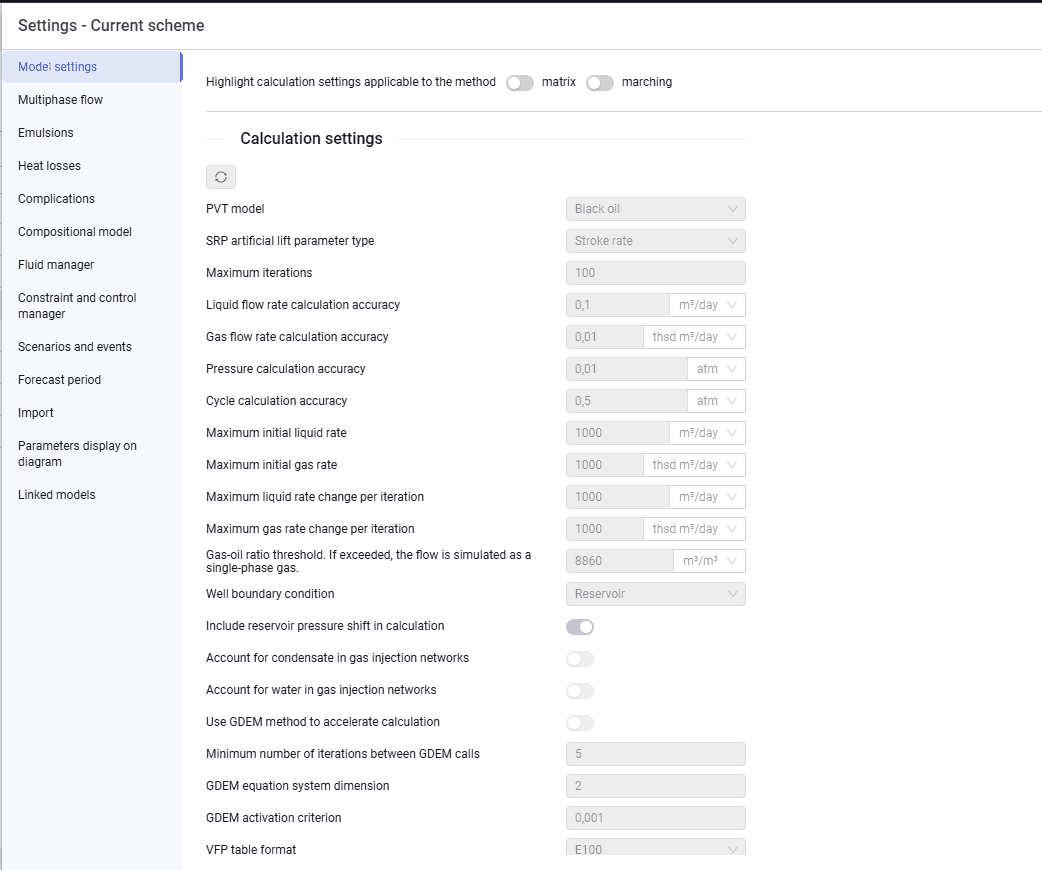This screenshot has width=1042, height=870.
Task: Click Minimum number of iterations between GDEM calls field
Action: coord(656,754)
